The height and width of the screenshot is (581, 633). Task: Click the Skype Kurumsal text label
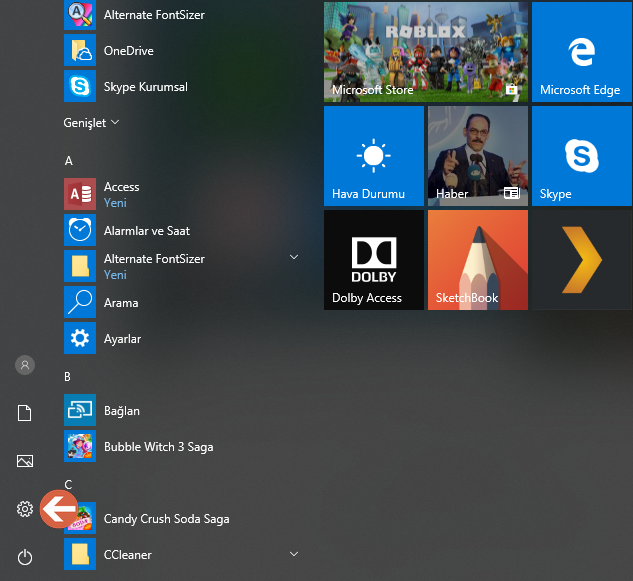pyautogui.click(x=146, y=87)
